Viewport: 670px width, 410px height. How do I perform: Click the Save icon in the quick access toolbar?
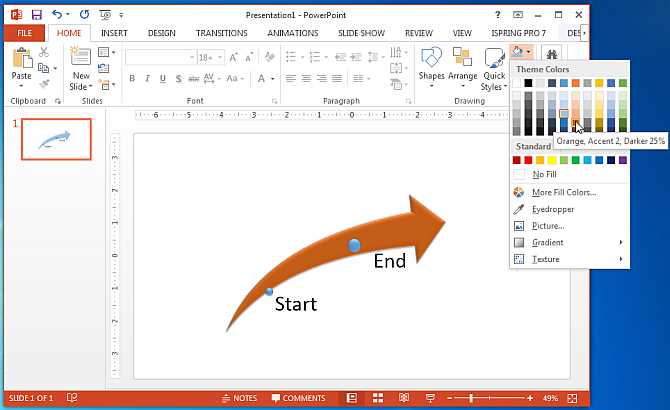(37, 15)
